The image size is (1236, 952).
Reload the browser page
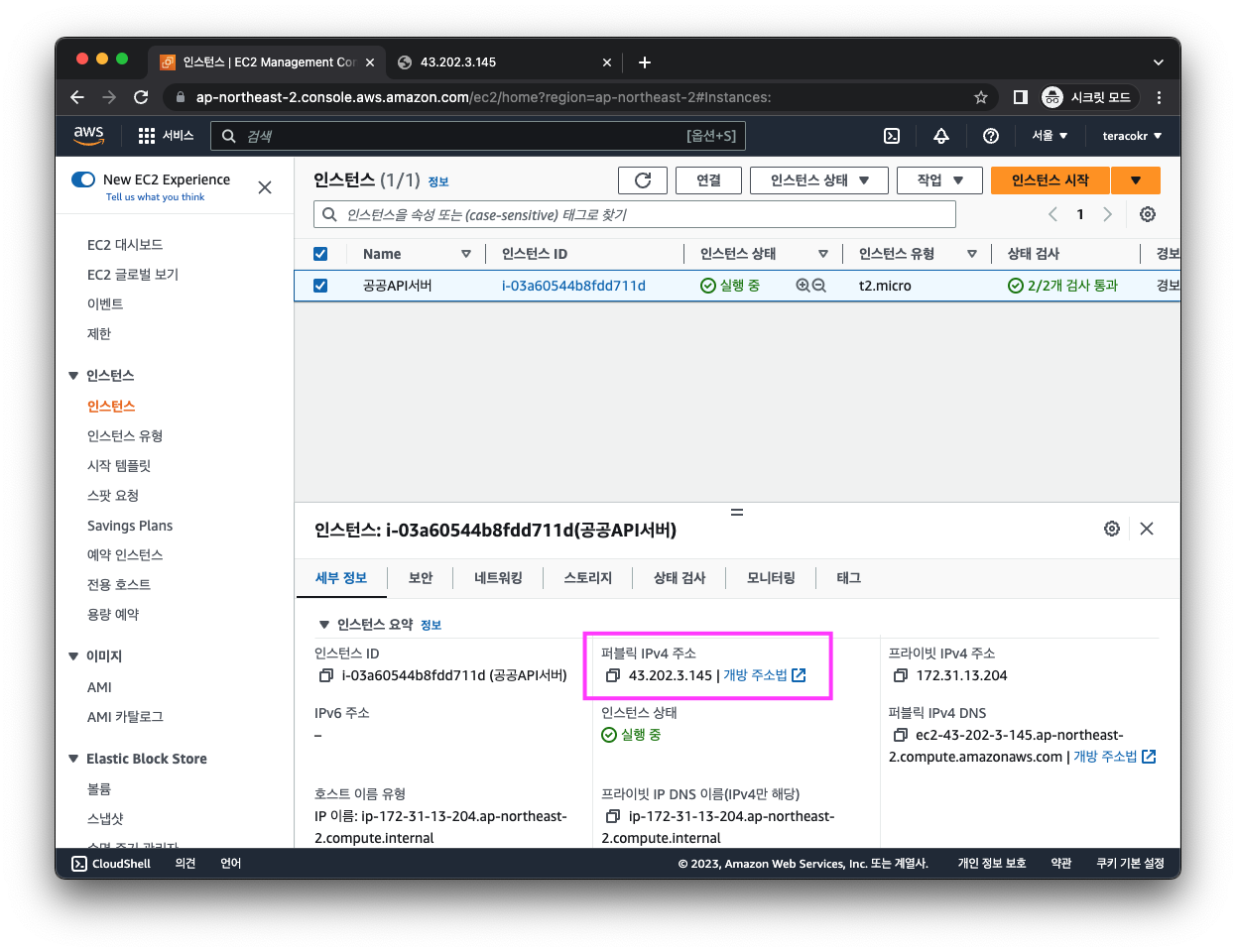(141, 97)
